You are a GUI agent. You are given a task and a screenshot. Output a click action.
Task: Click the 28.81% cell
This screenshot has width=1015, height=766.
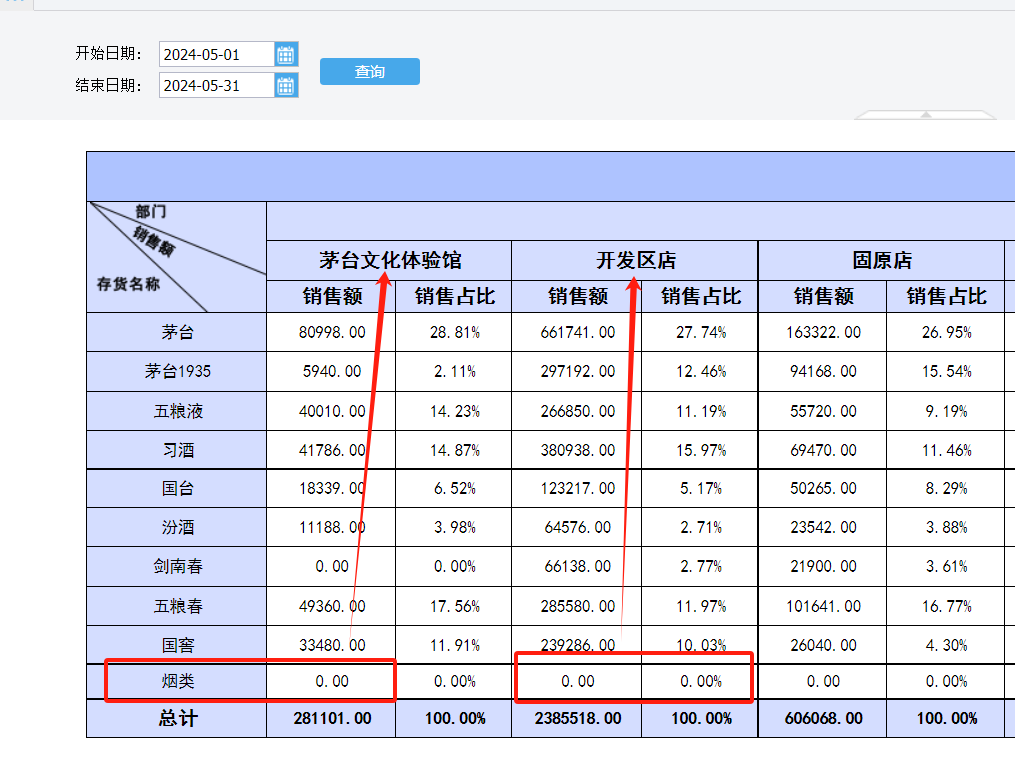click(x=454, y=332)
